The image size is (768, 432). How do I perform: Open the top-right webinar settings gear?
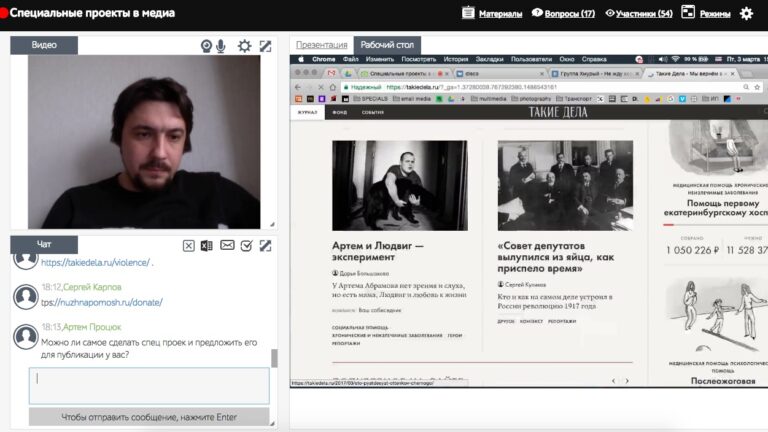(x=746, y=13)
